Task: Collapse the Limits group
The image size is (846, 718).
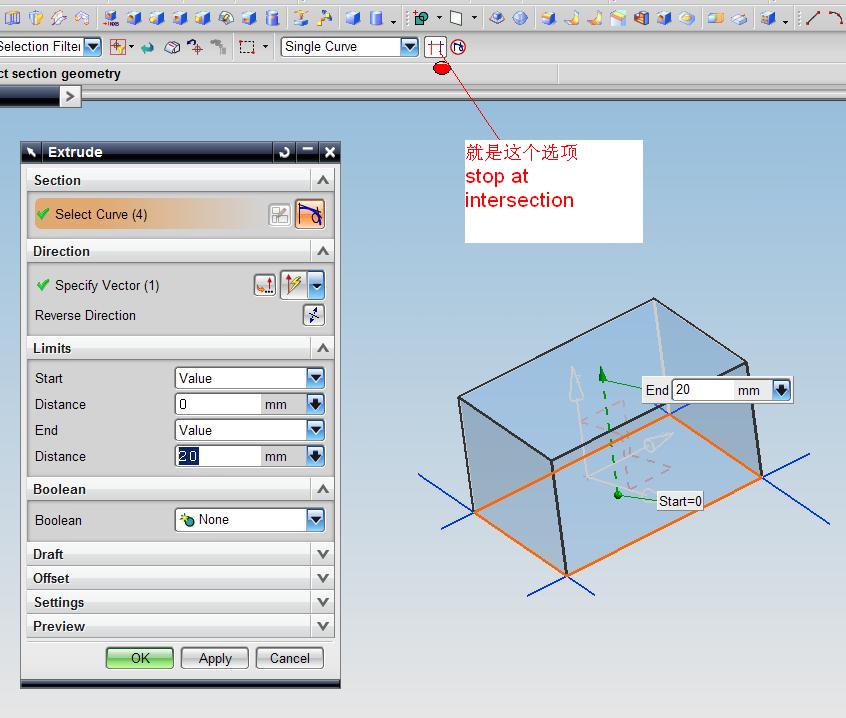Action: 323,348
